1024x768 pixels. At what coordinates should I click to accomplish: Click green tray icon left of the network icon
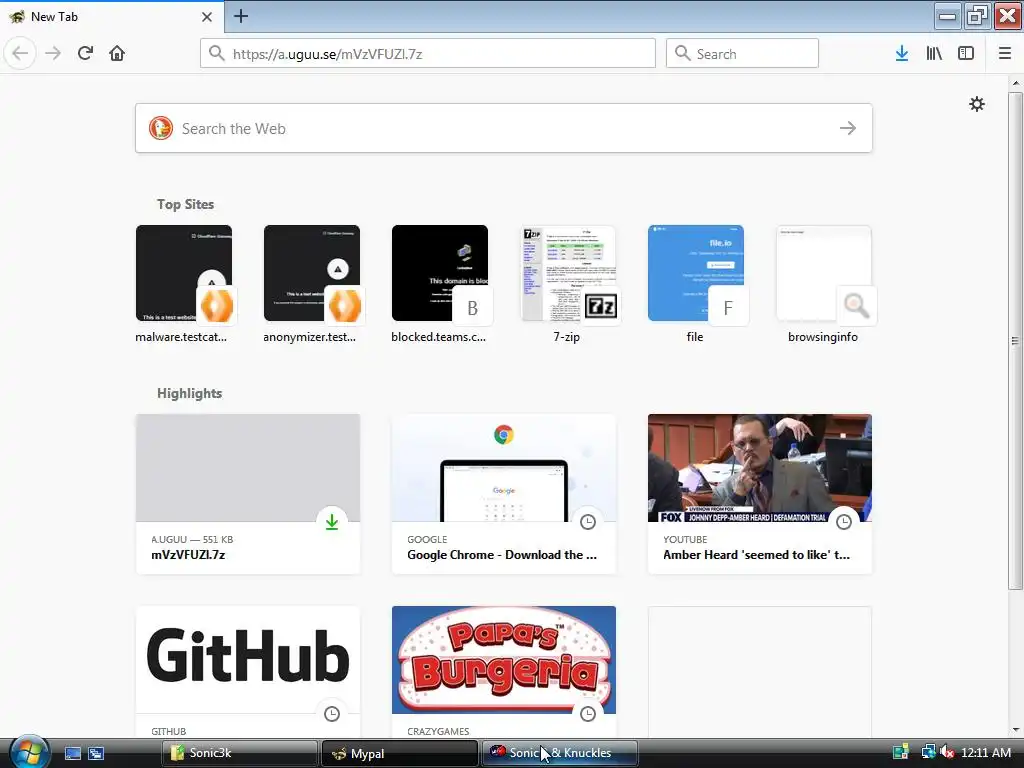901,752
